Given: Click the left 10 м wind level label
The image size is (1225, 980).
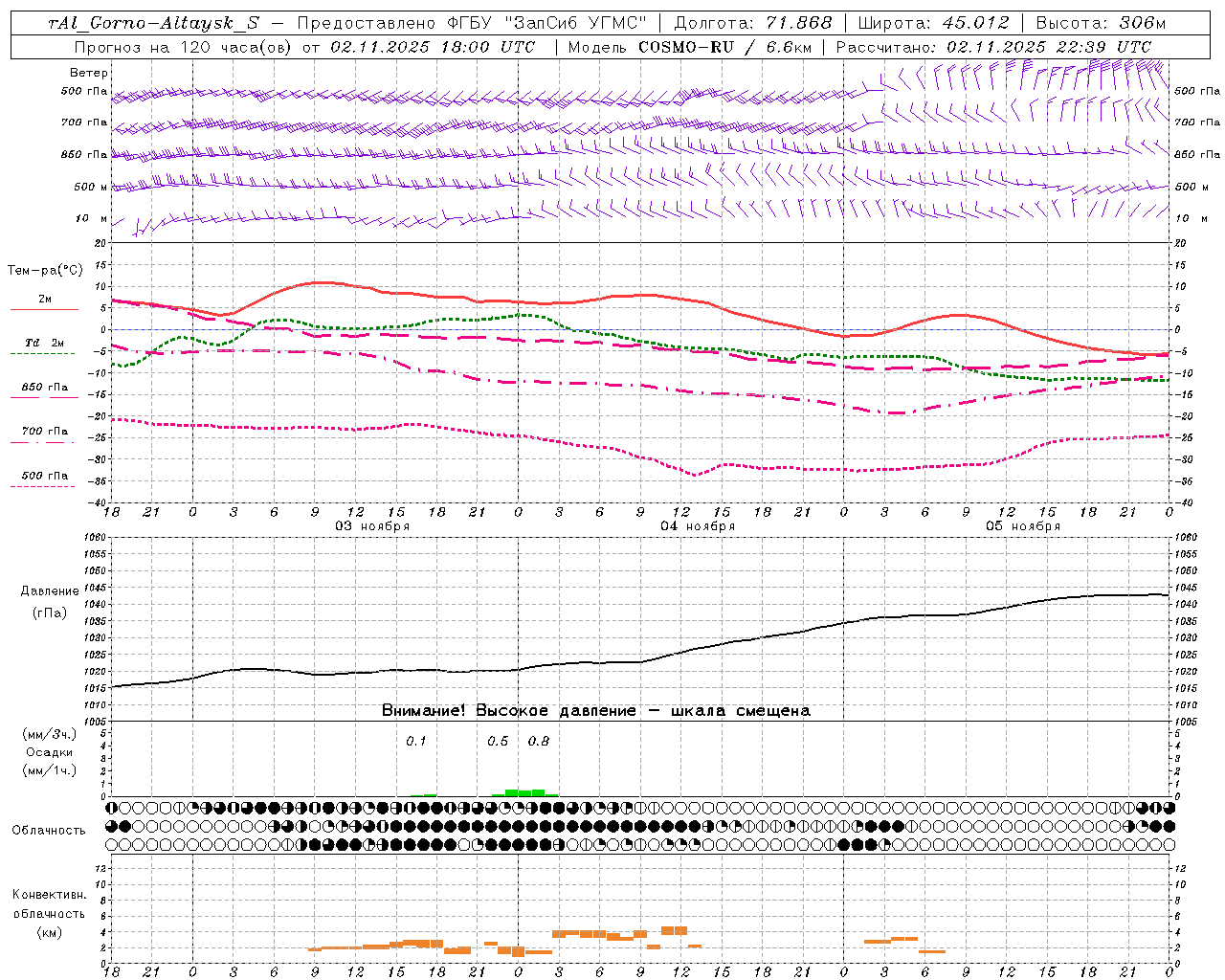Looking at the screenshot, I should 91,218.
